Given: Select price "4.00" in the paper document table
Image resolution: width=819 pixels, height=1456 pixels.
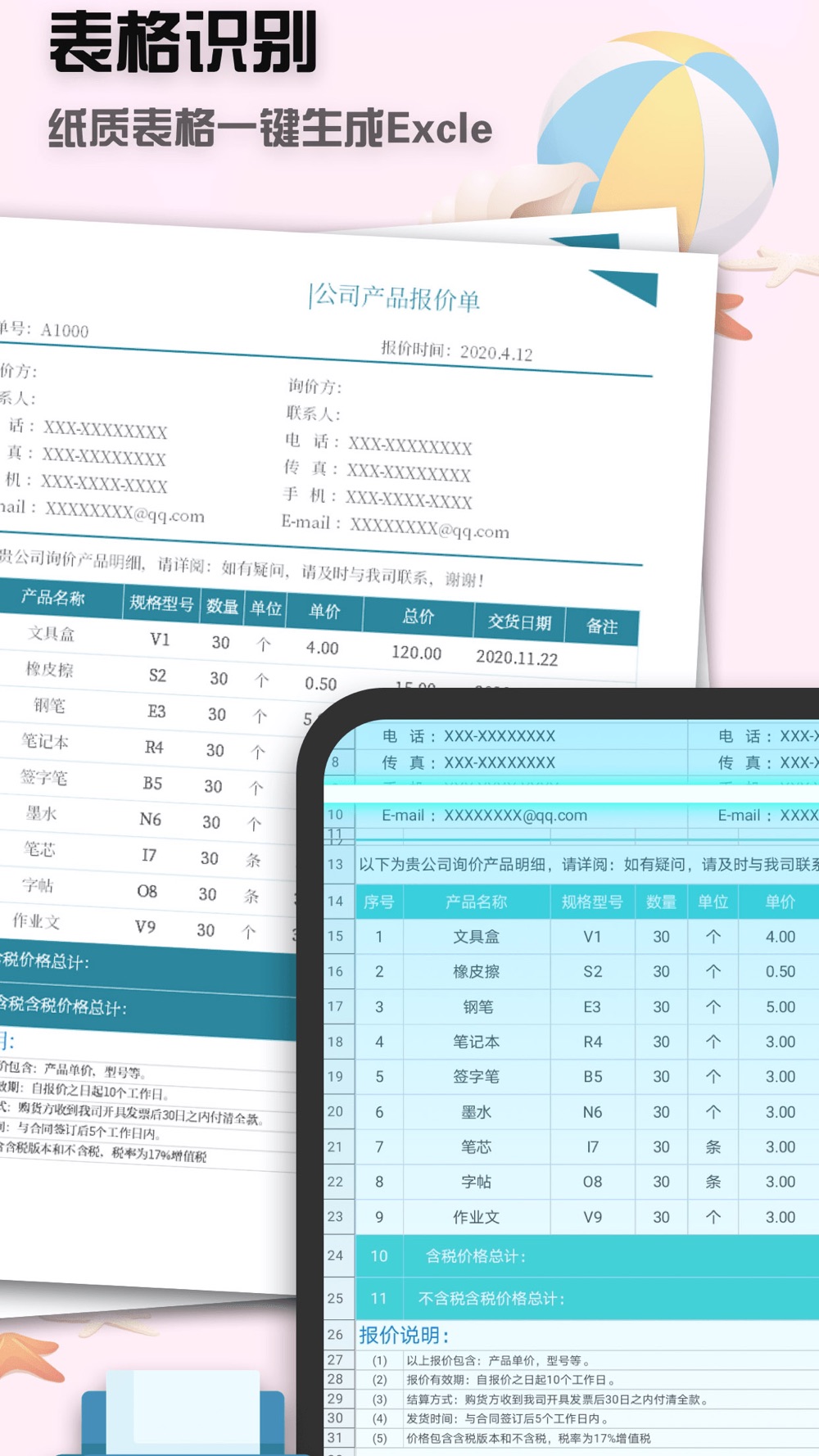Looking at the screenshot, I should pos(322,648).
